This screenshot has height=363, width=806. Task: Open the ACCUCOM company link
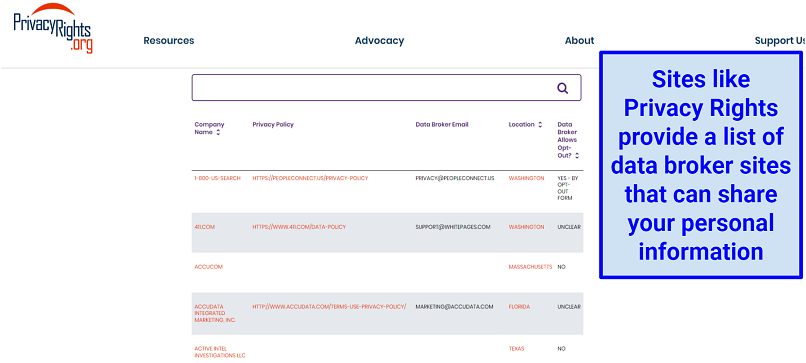point(208,267)
